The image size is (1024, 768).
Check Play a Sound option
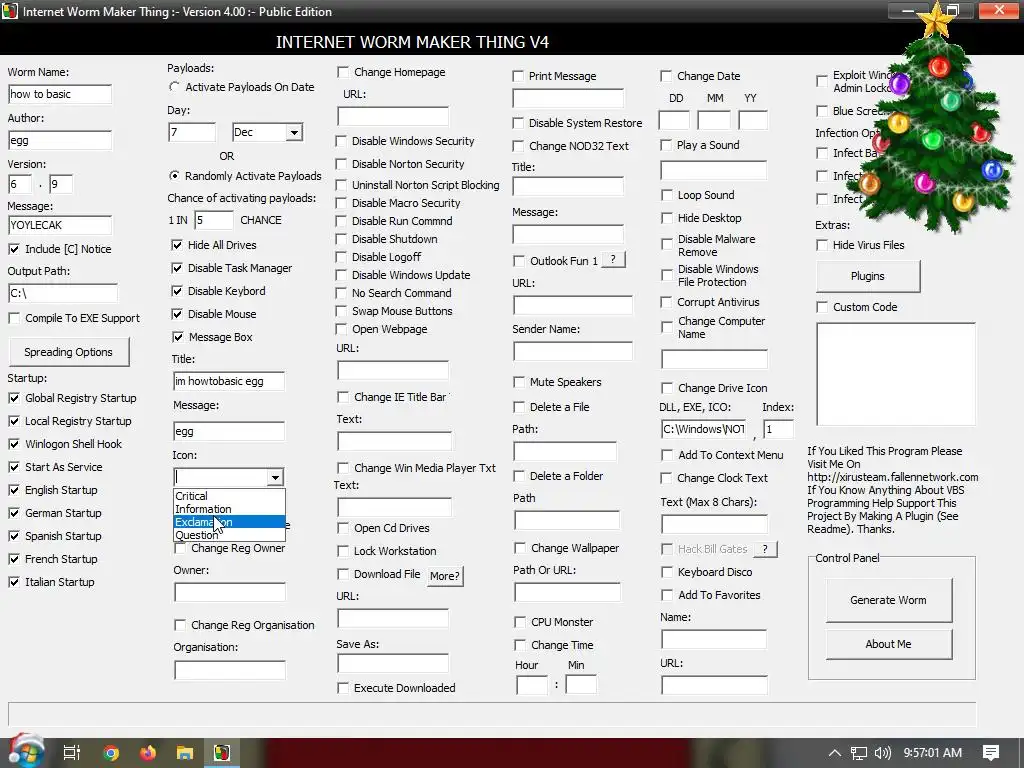point(666,145)
